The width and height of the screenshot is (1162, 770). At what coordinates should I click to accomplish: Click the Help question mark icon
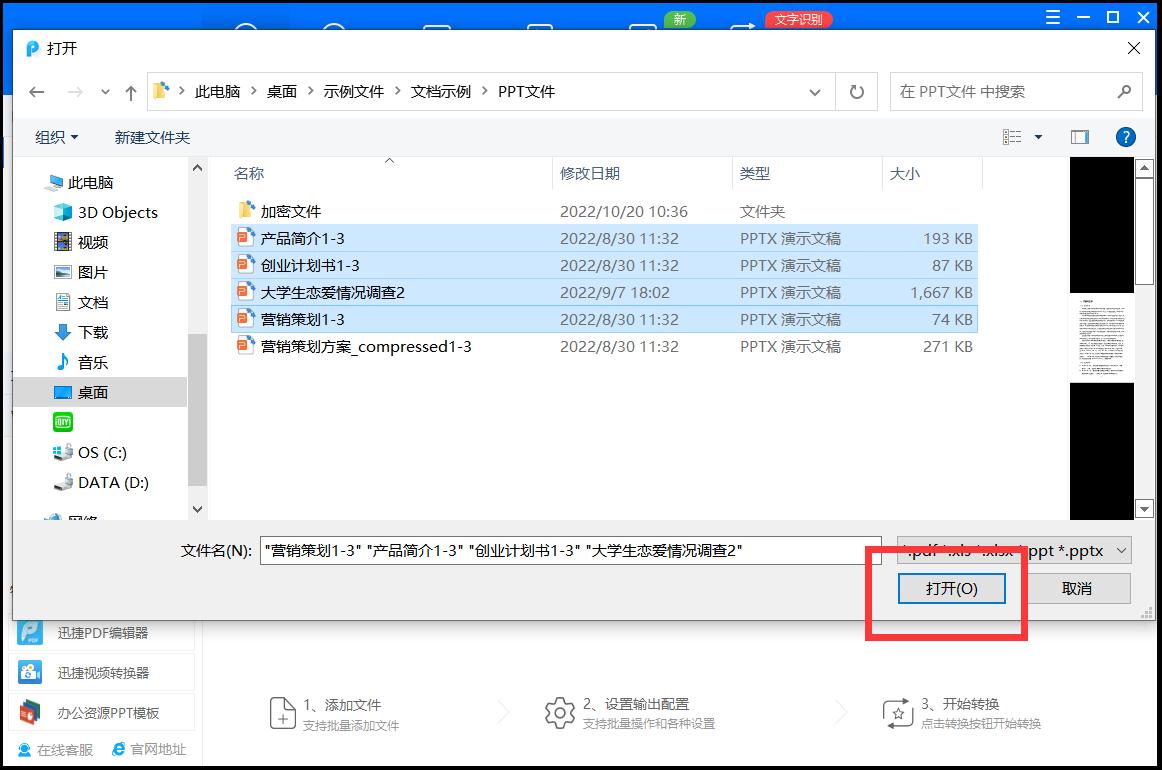[1126, 137]
